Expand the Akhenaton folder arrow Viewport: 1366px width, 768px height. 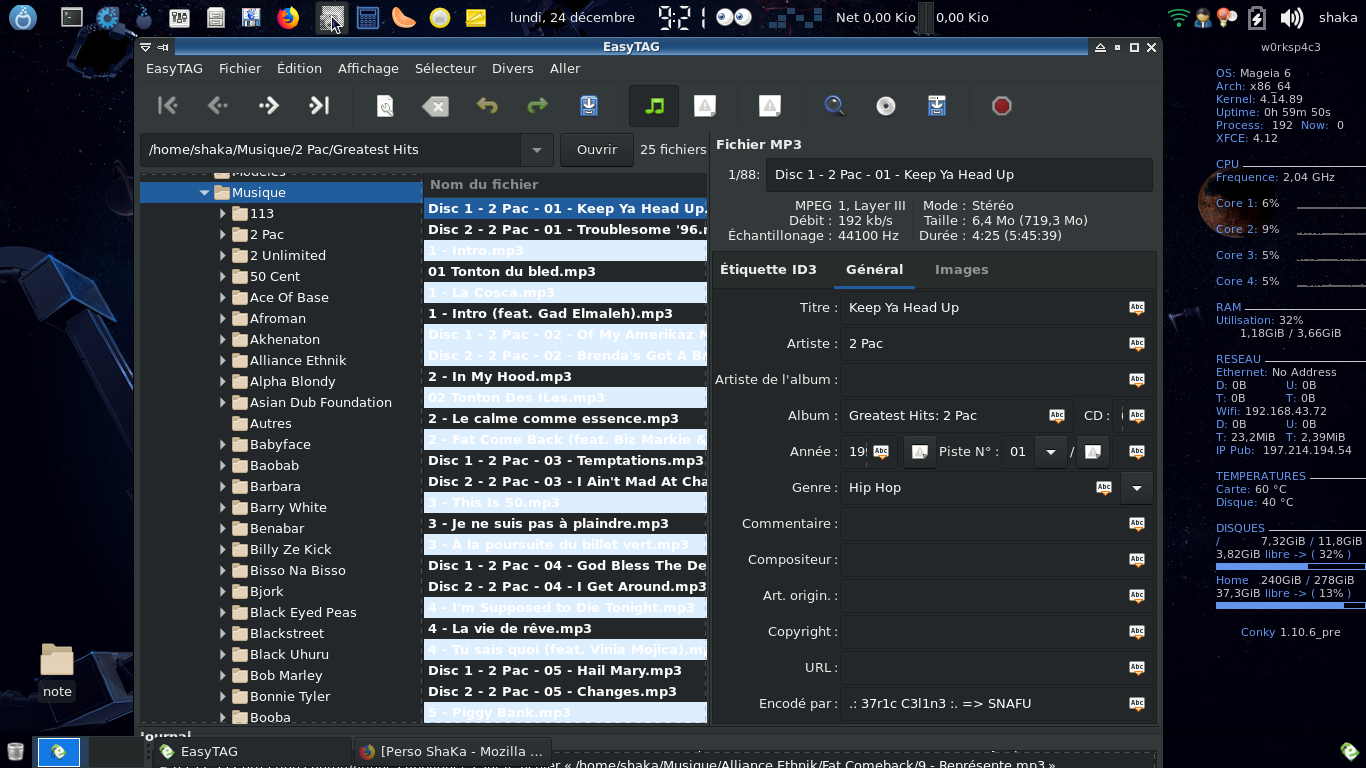pos(223,339)
